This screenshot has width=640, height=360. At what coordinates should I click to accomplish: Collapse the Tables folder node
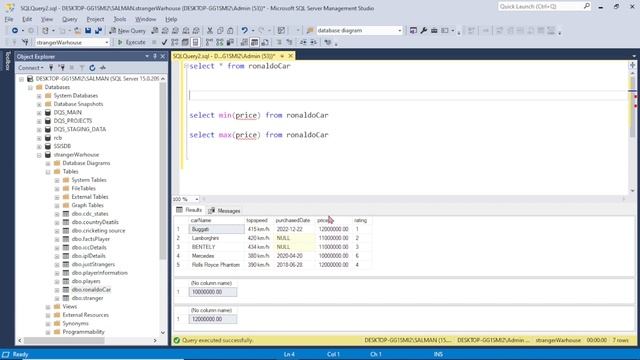point(48,172)
